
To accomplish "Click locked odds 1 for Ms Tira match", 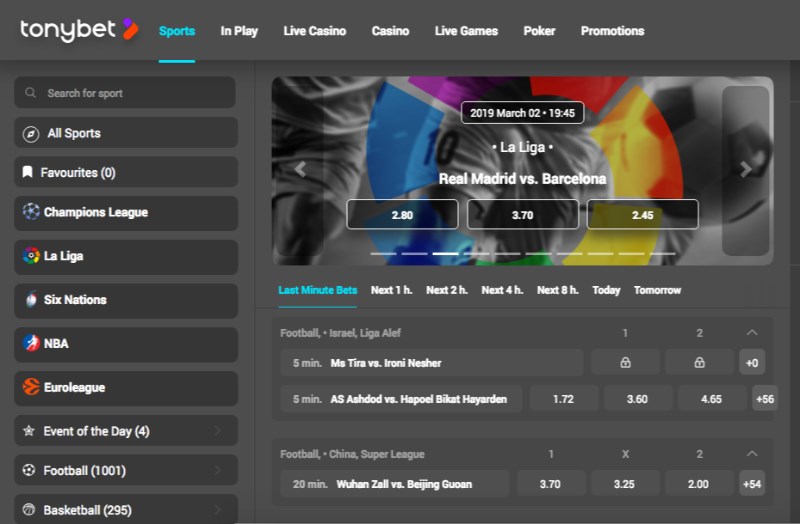I will click(x=625, y=362).
